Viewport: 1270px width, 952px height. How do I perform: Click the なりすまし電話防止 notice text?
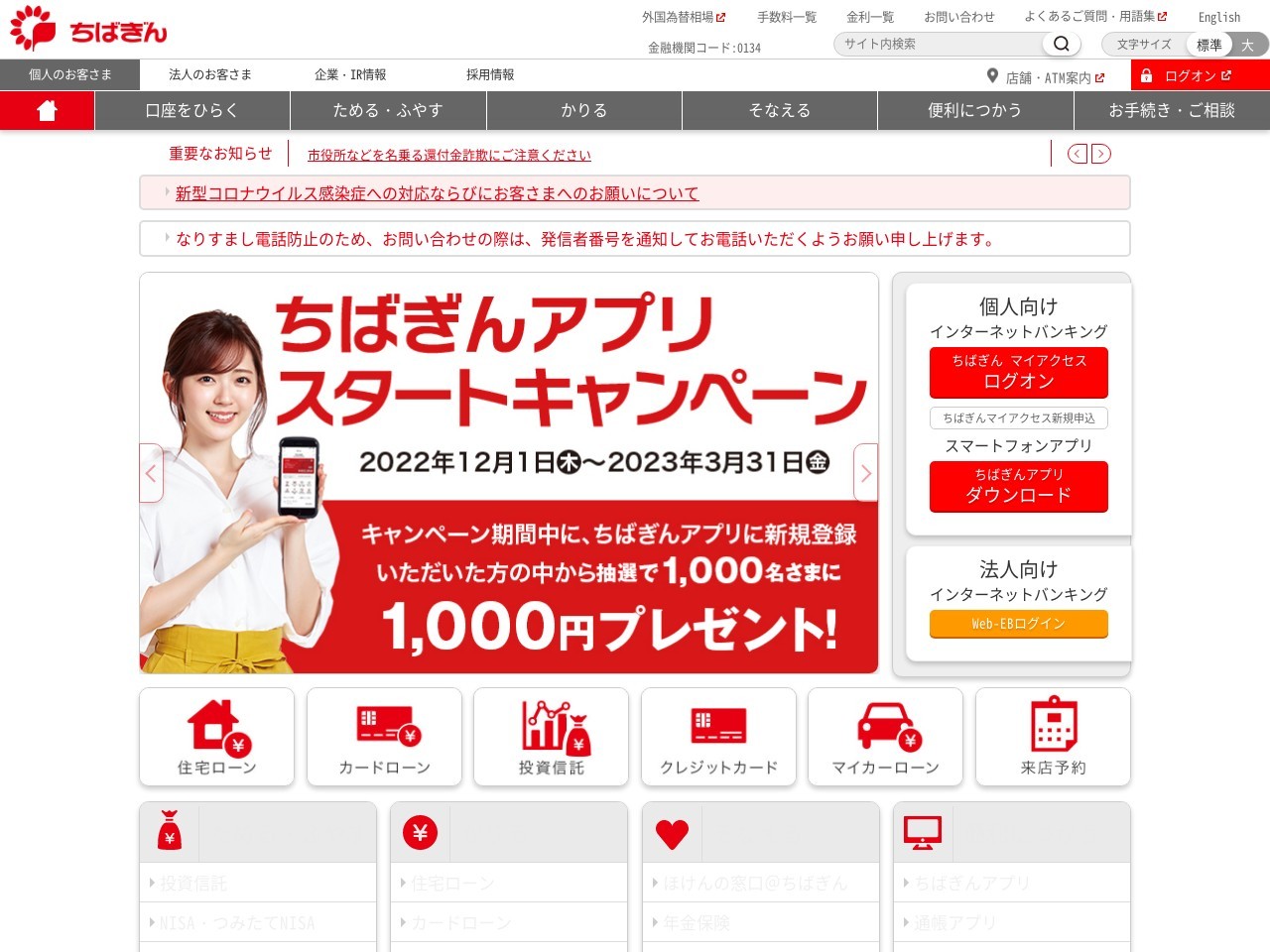(x=585, y=239)
